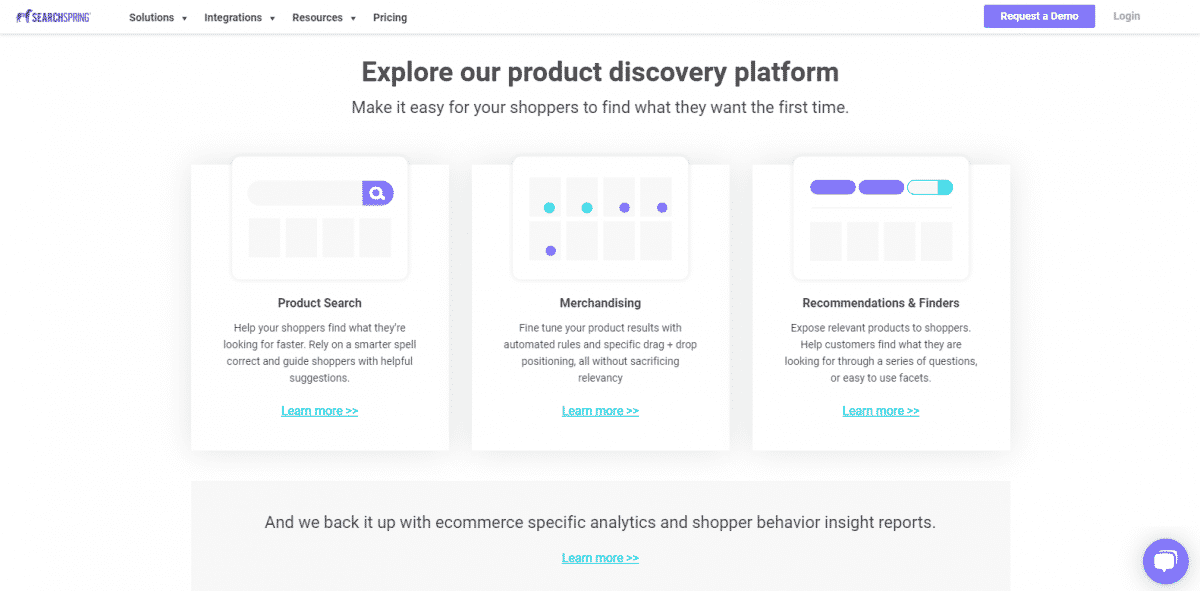Follow Learn more under Recommendations & Finders
Viewport: 1200px width, 591px height.
tap(881, 411)
